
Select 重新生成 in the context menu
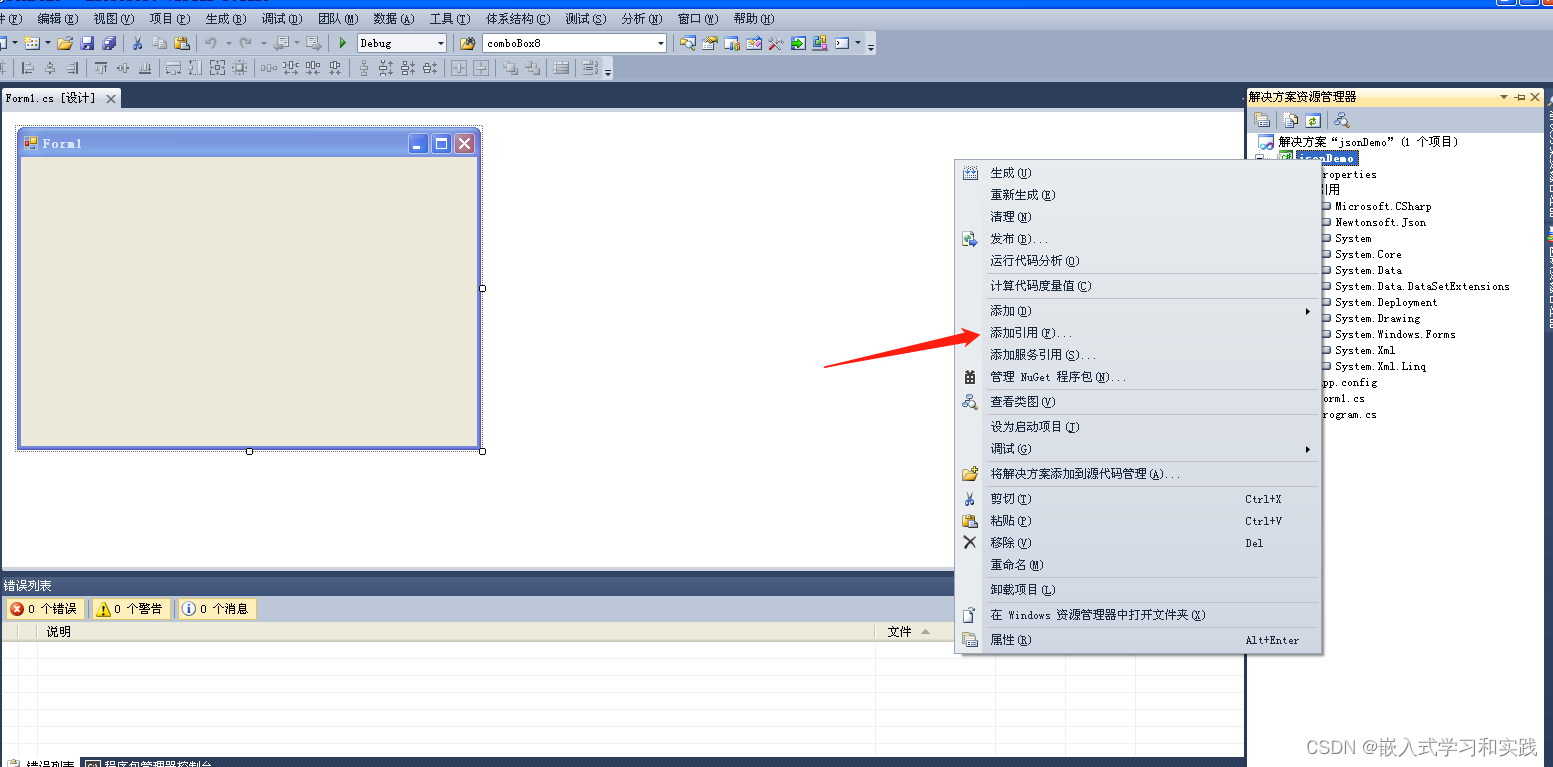pyautogui.click(x=1138, y=195)
